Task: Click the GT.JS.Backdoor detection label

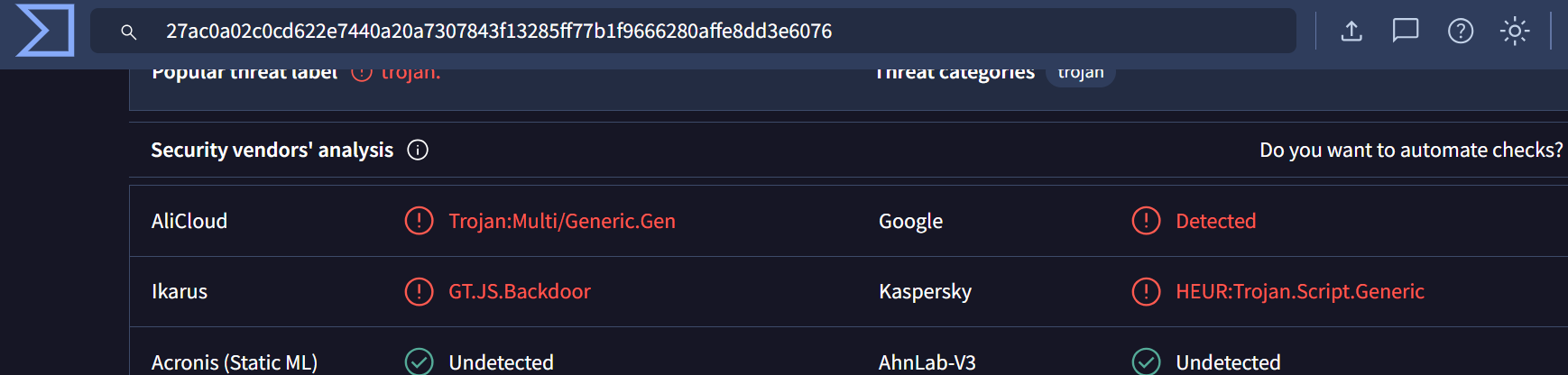Action: tap(520, 291)
